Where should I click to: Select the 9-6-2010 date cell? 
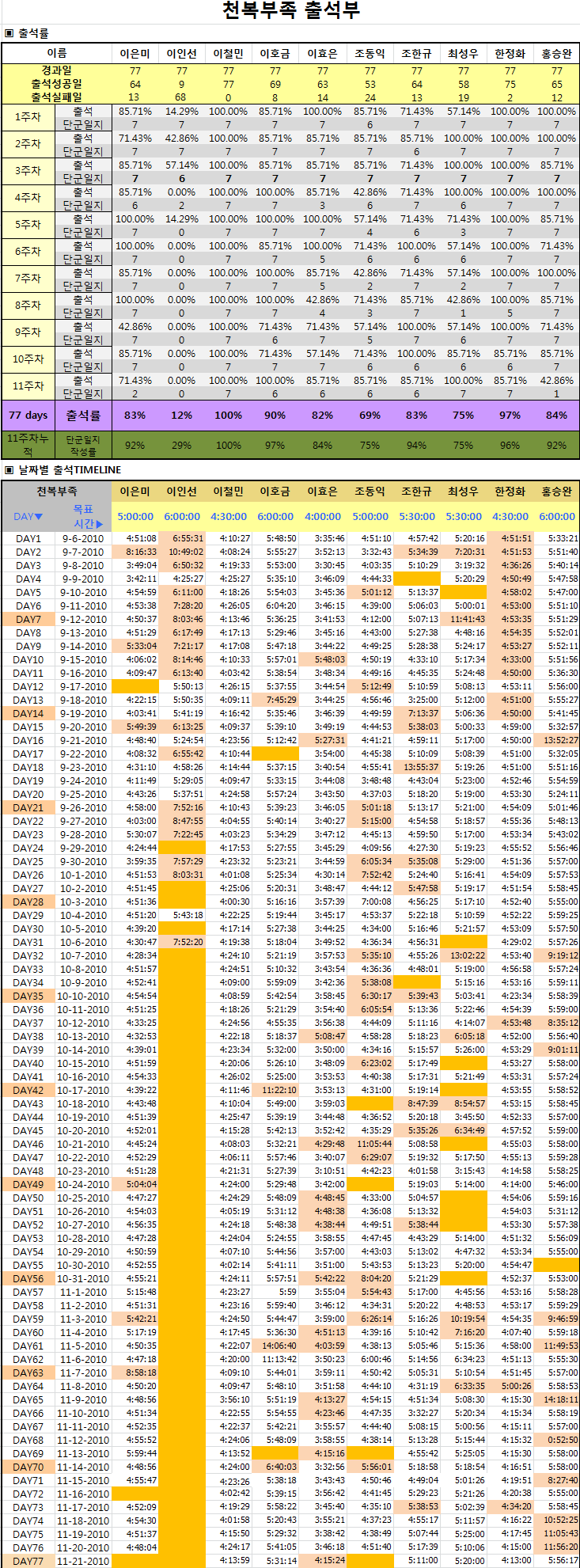[x=83, y=539]
